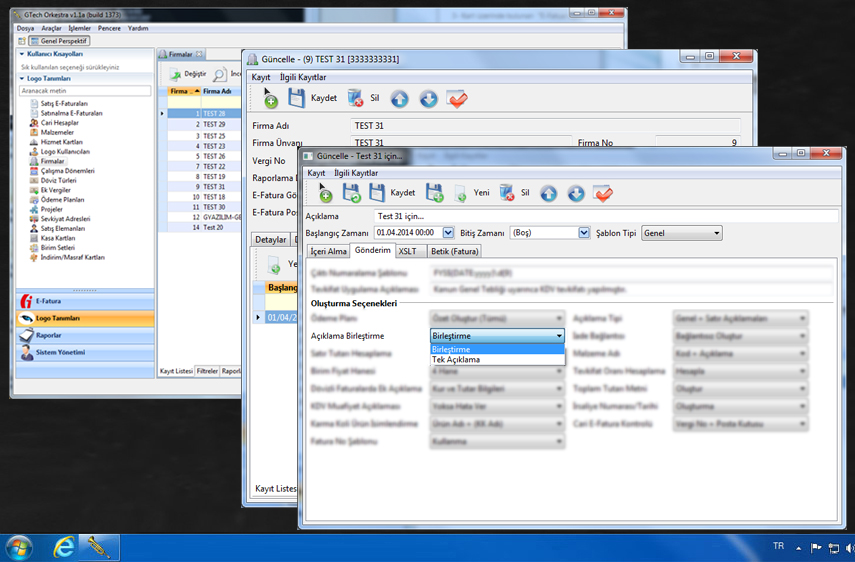Click the add-record cursor icon in Test 31 için window
The height and width of the screenshot is (562, 855).
click(x=325, y=193)
